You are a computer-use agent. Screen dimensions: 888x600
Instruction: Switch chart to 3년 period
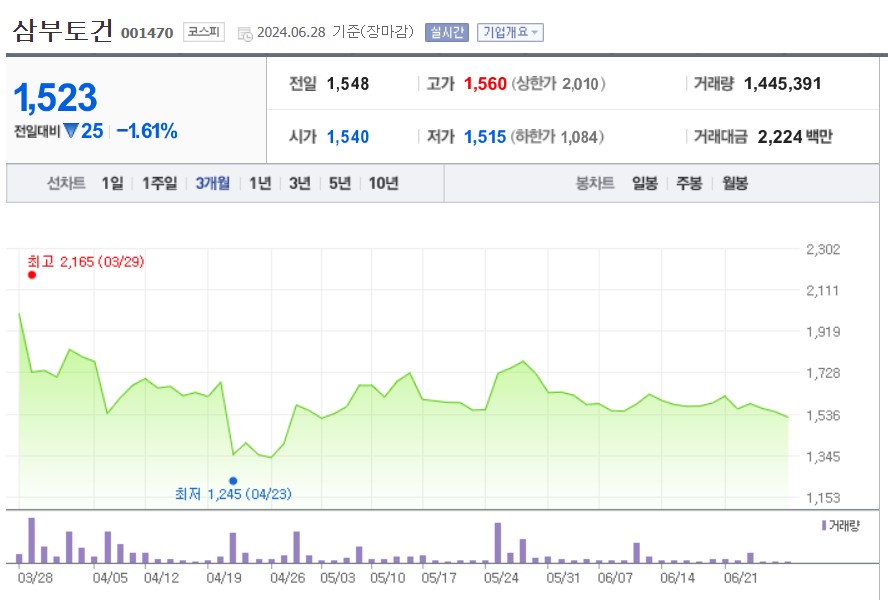tap(300, 183)
